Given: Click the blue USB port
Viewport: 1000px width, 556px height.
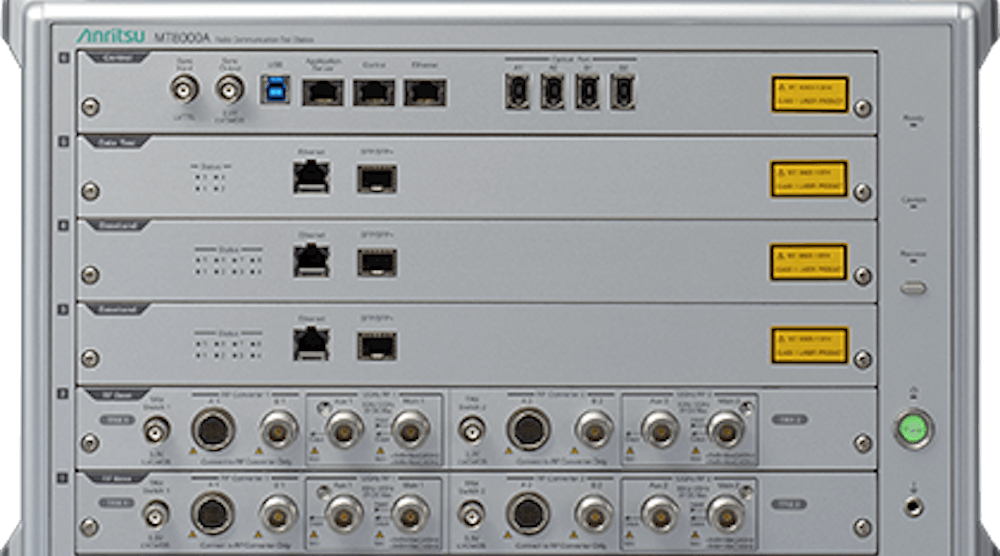Looking at the screenshot, I should [275, 92].
